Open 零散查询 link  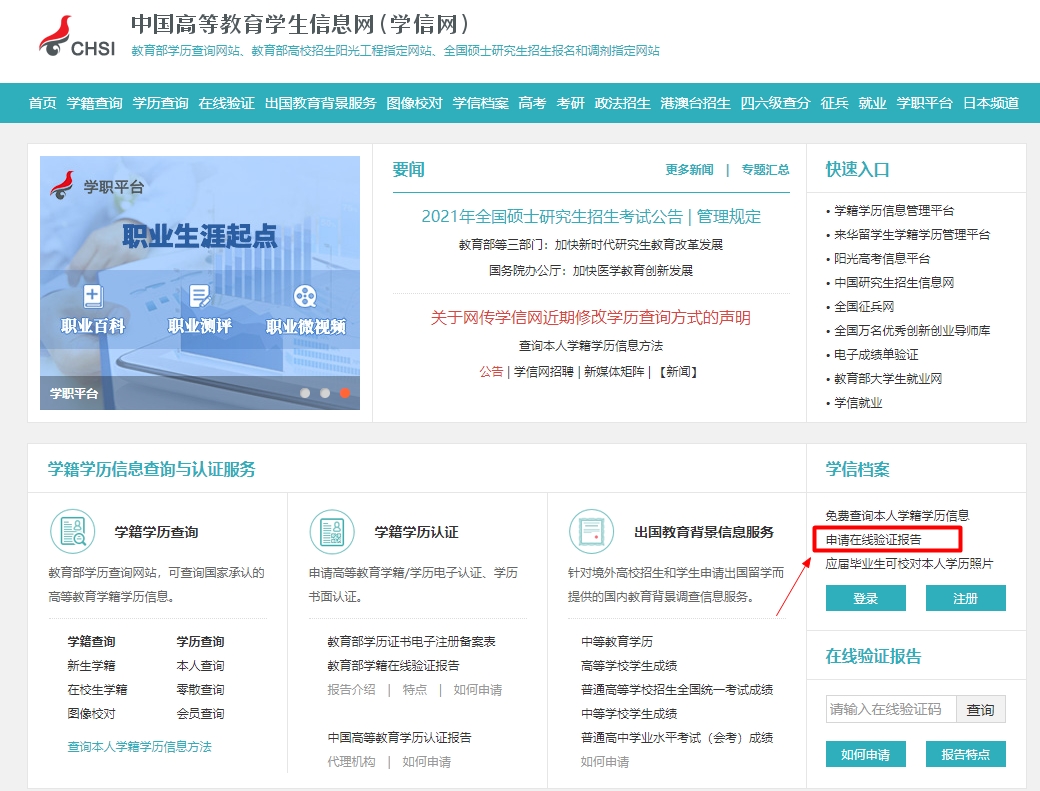tap(200, 690)
